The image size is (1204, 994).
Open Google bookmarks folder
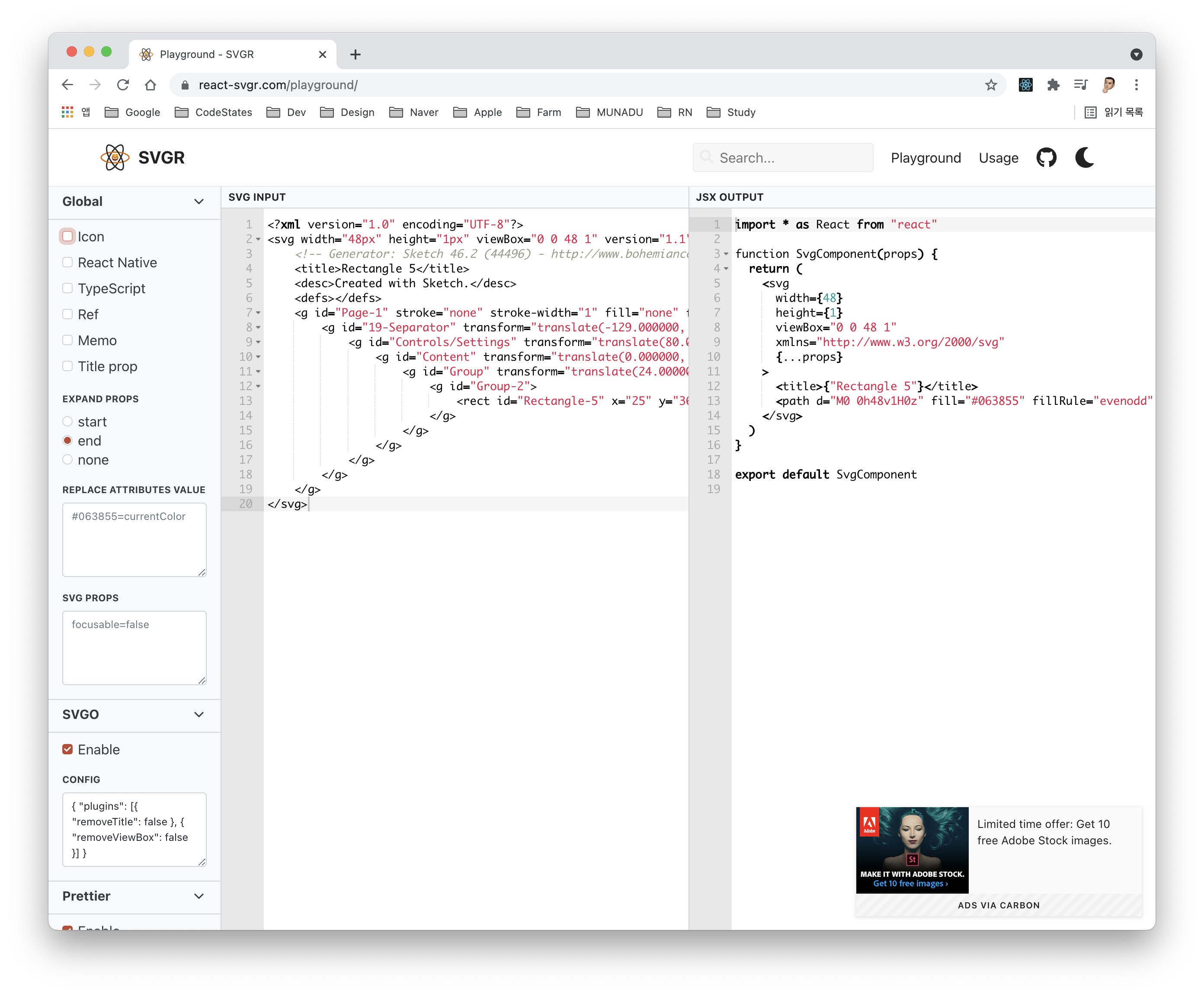(x=132, y=112)
